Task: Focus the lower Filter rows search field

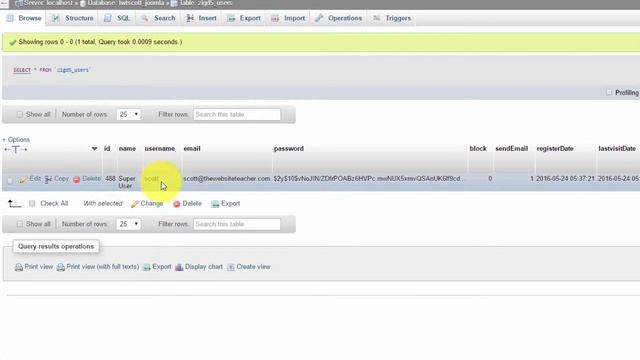Action: pos(237,224)
